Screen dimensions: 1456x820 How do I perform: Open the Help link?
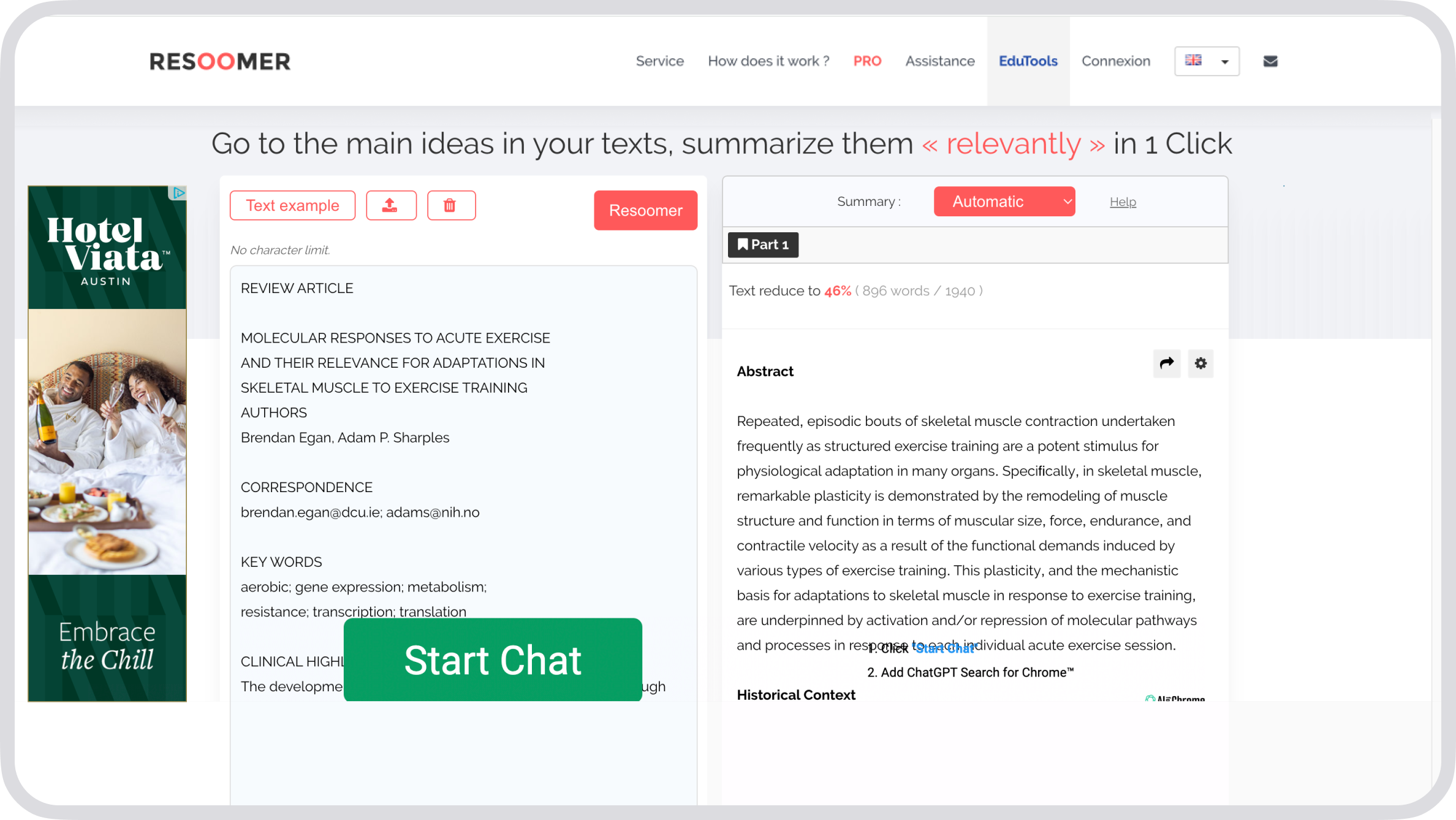tap(1123, 202)
